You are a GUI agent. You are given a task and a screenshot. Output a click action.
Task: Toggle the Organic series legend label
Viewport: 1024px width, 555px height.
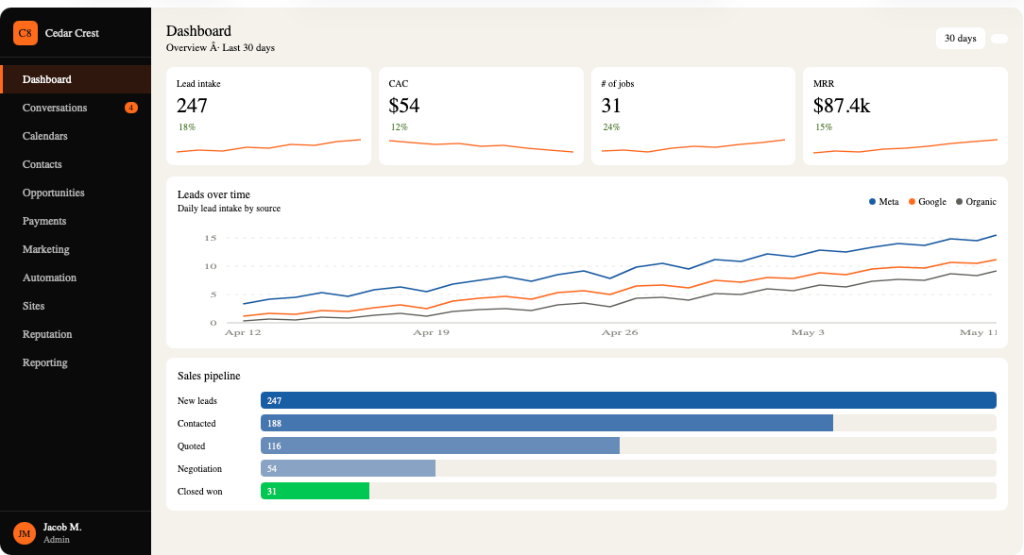981,202
